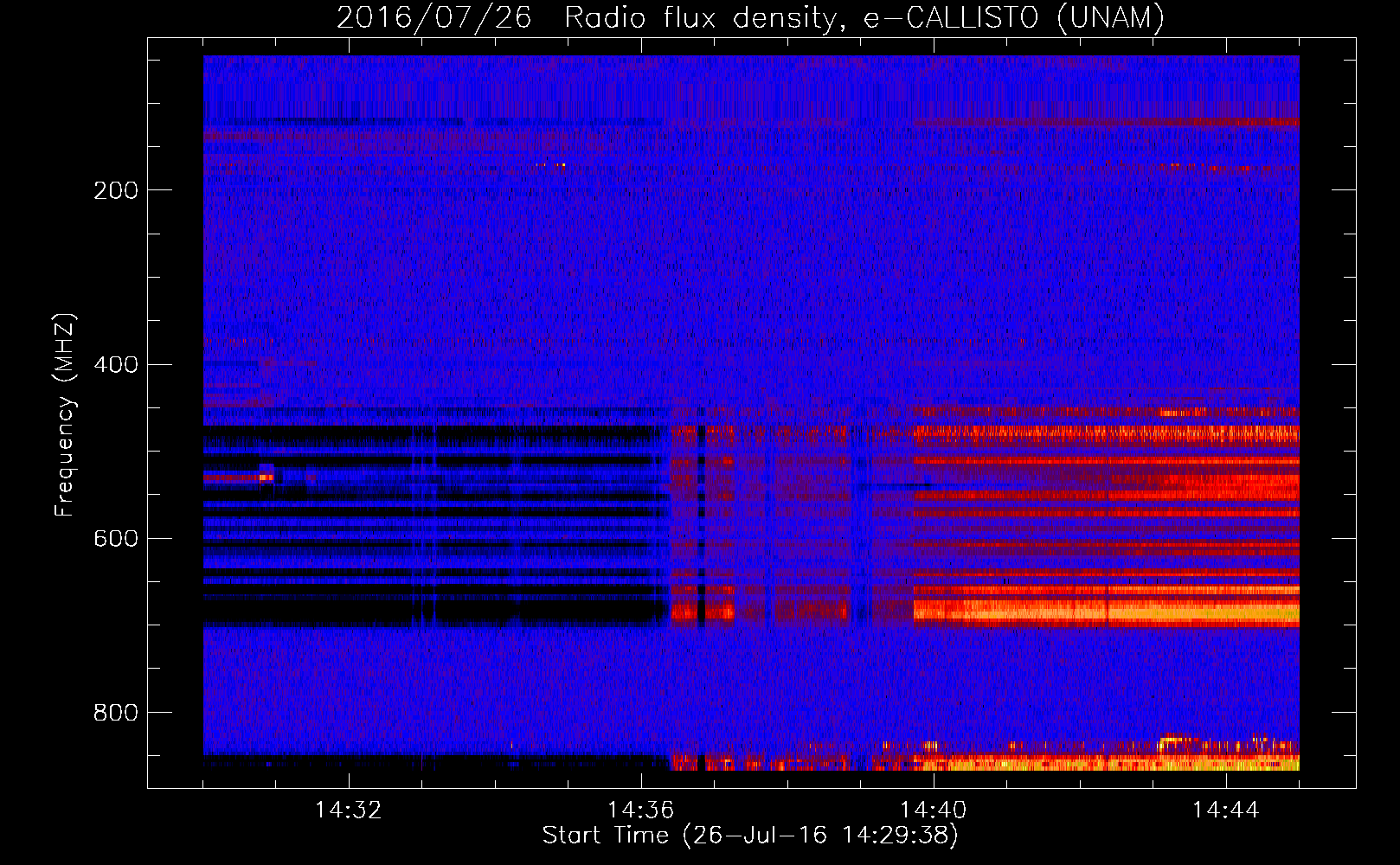Click the 'Start Time (26-Jul-16 14:29:38)' label
This screenshot has height=865, width=1400.
[x=750, y=836]
